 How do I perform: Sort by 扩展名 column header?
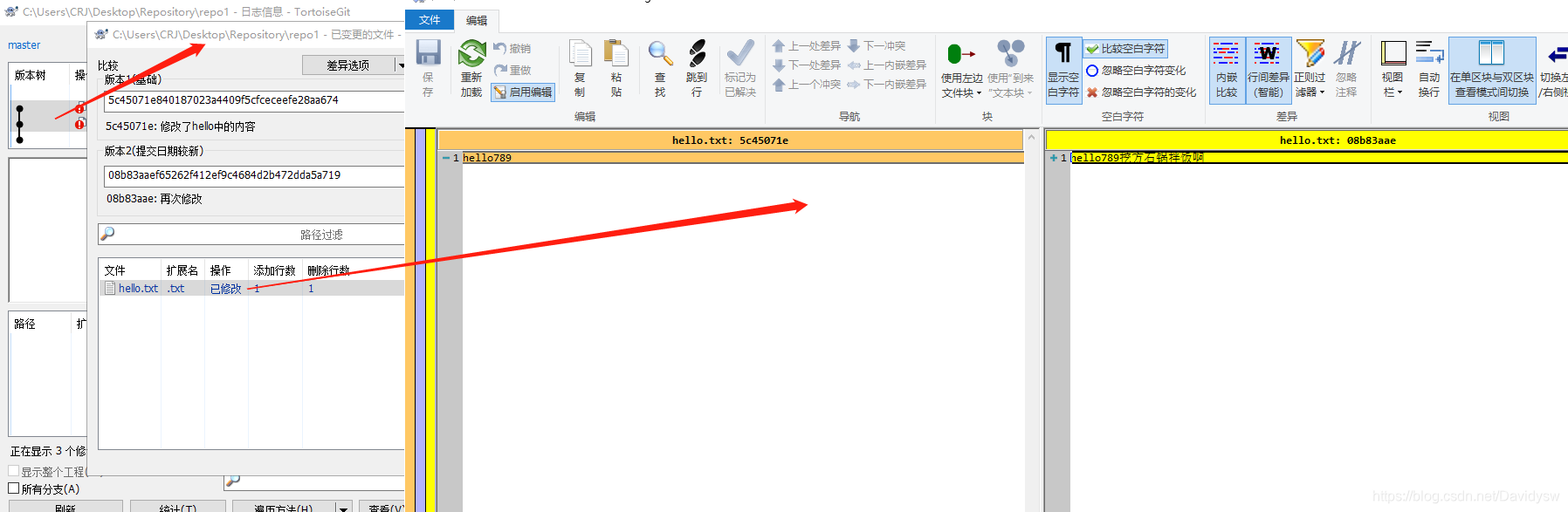click(183, 270)
